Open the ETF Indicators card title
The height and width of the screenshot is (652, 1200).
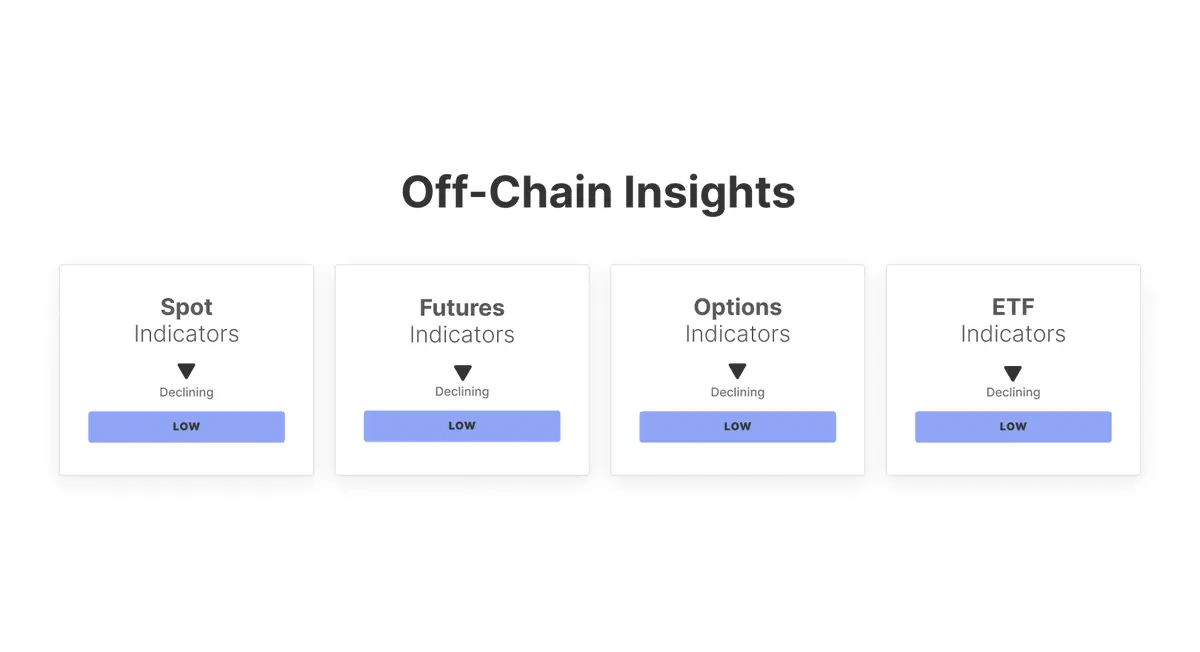(x=1013, y=307)
